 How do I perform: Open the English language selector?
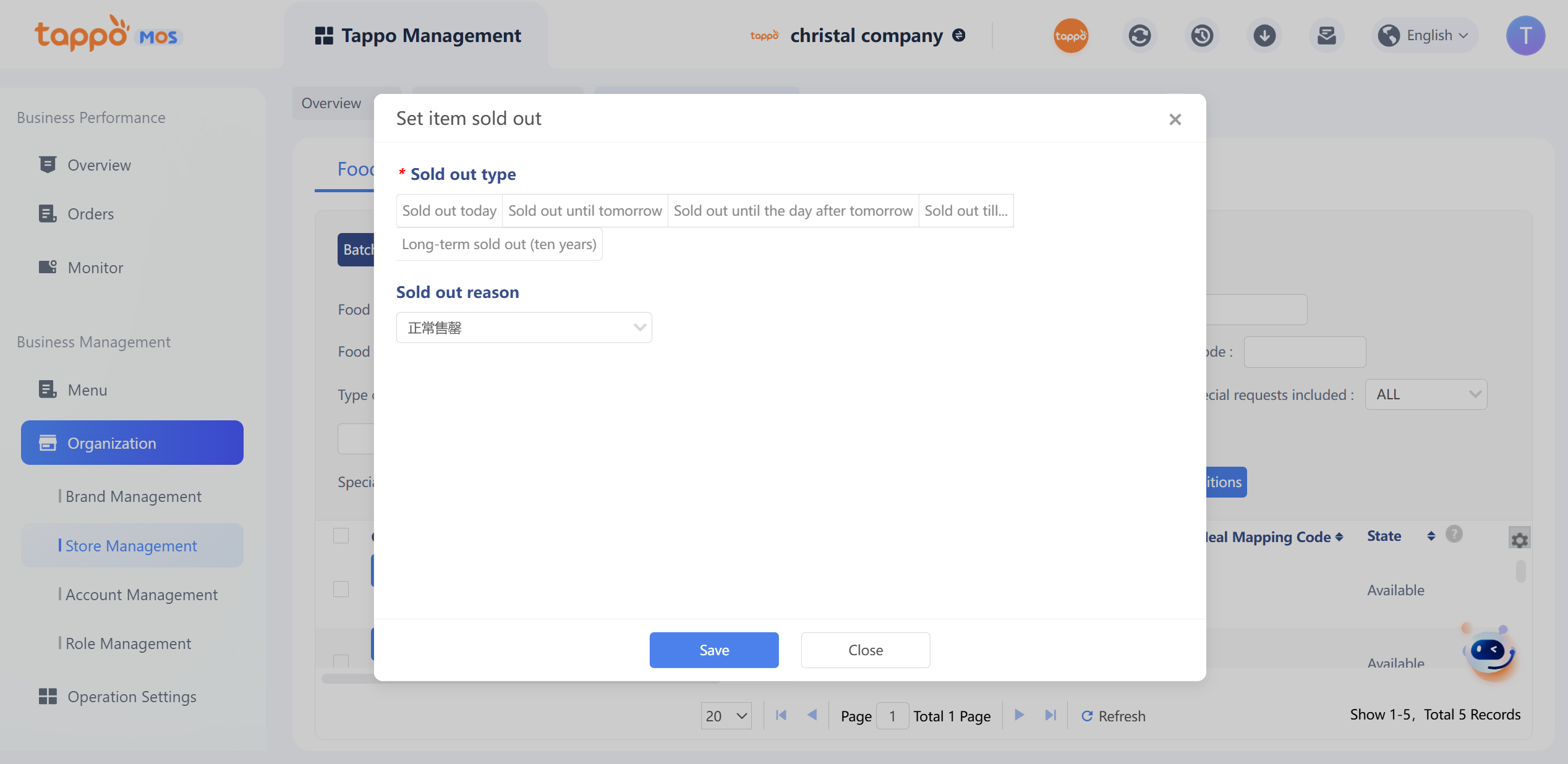pos(1426,36)
